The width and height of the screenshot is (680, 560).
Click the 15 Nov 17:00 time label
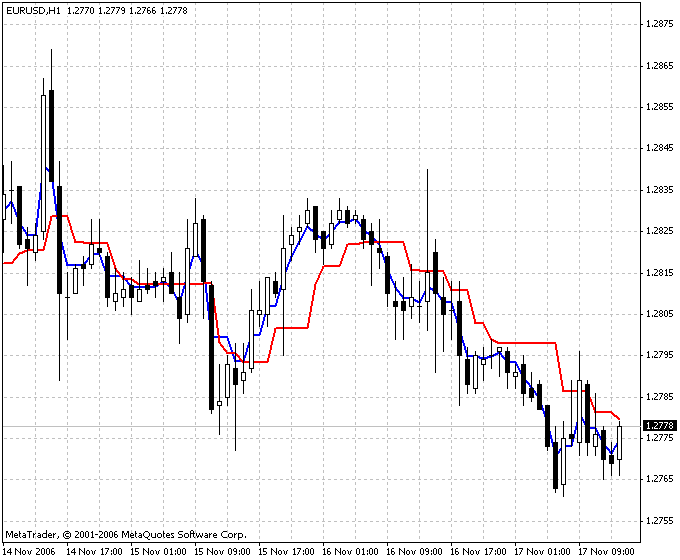tap(286, 551)
